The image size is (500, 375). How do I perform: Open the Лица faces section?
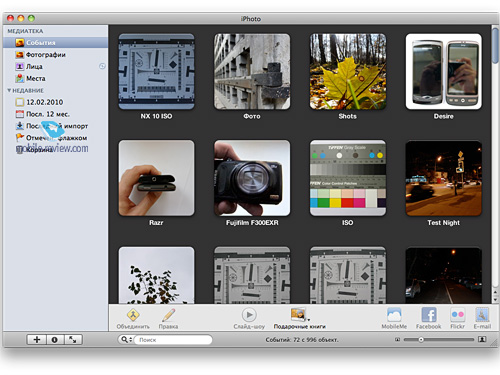55,67
